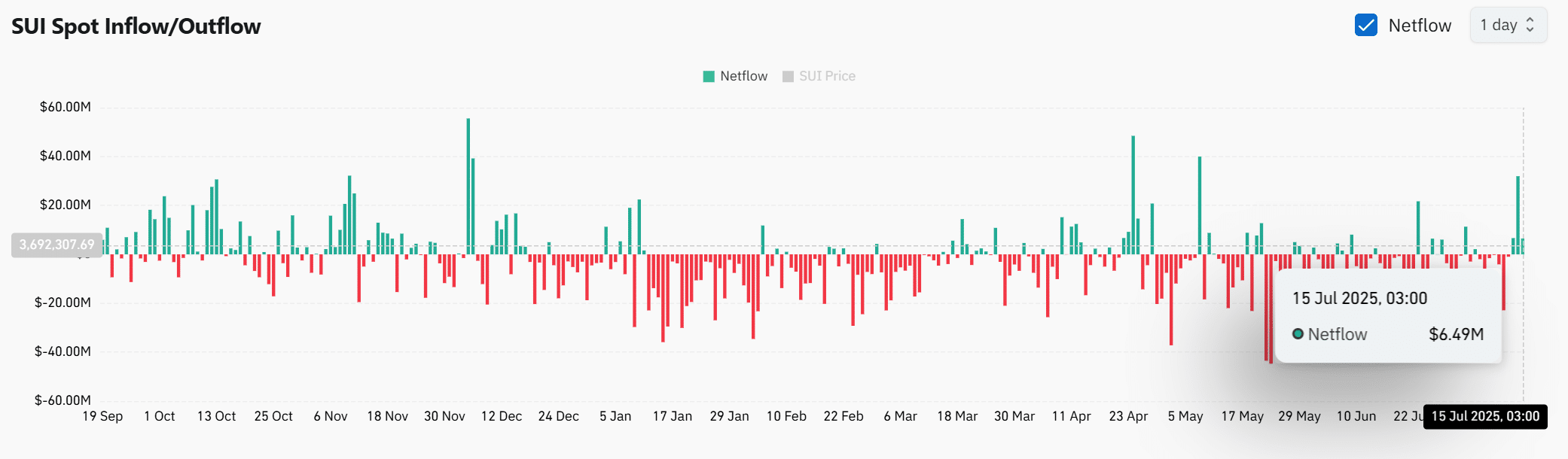Viewport: 1568px width, 459px height.
Task: Toggle the Netflow series via legend text
Action: point(743,76)
